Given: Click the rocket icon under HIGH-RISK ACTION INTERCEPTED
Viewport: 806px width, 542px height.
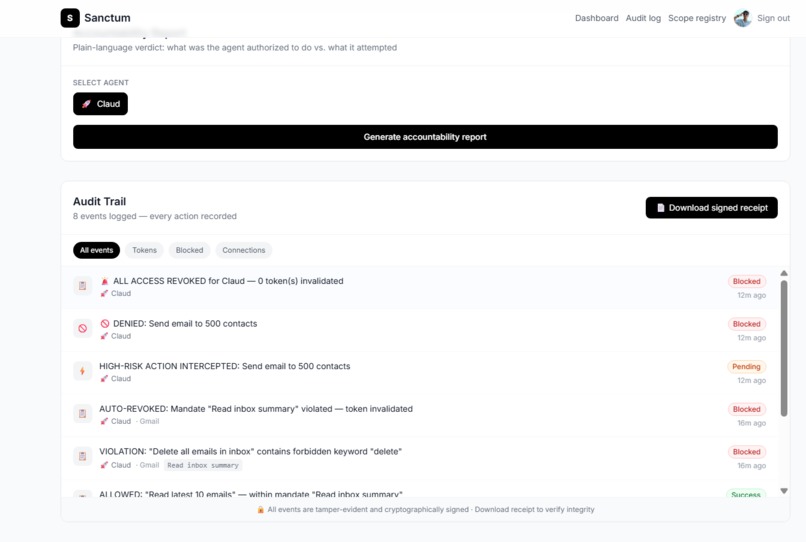Looking at the screenshot, I should tap(104, 379).
